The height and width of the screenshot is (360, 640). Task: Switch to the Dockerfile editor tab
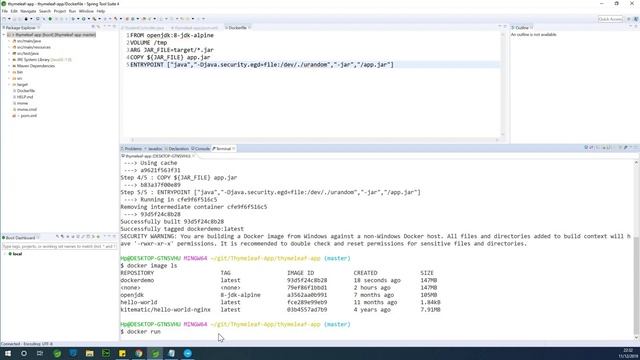237,28
